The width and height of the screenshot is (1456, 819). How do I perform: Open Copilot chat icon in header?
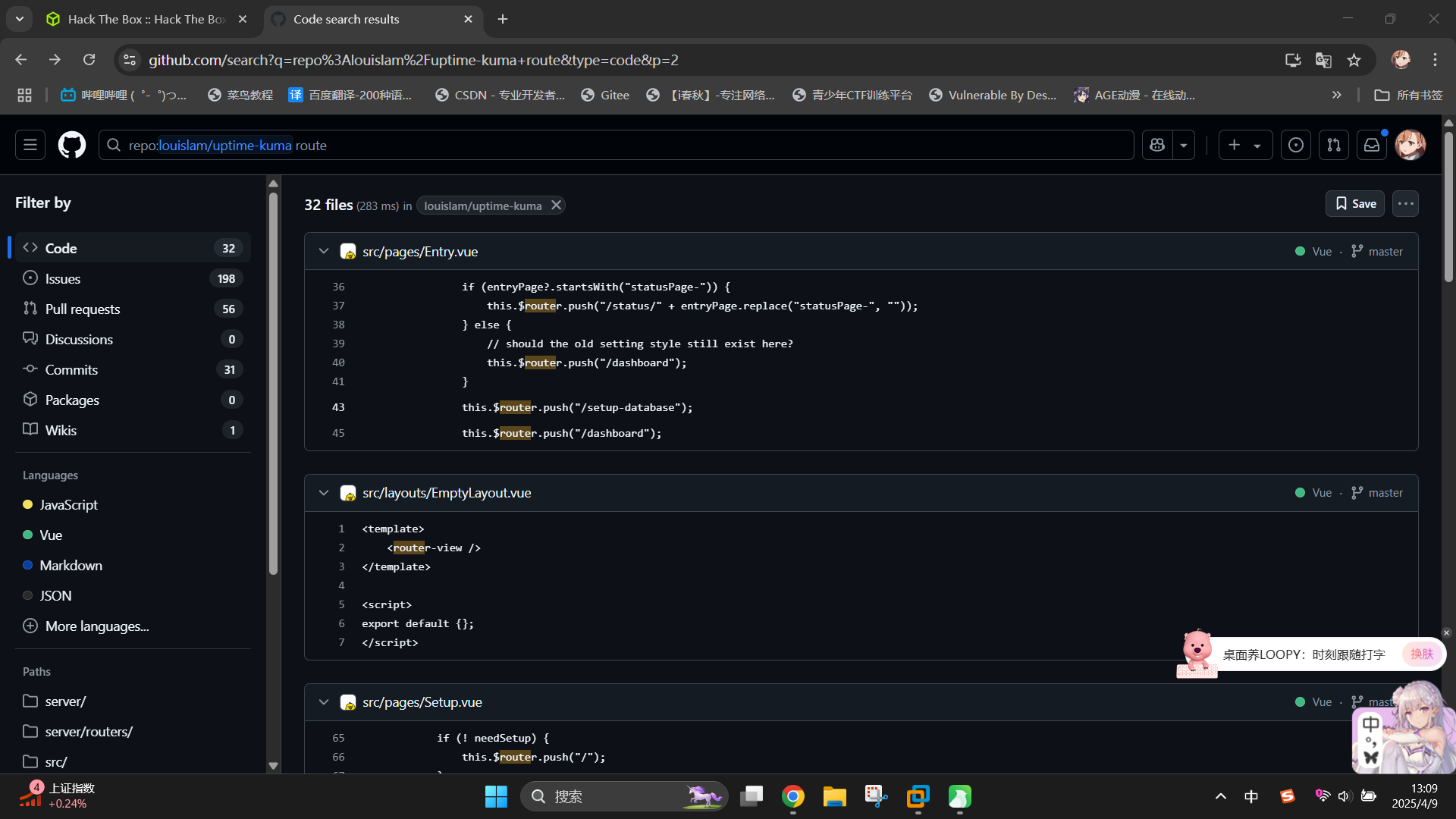coord(1157,145)
